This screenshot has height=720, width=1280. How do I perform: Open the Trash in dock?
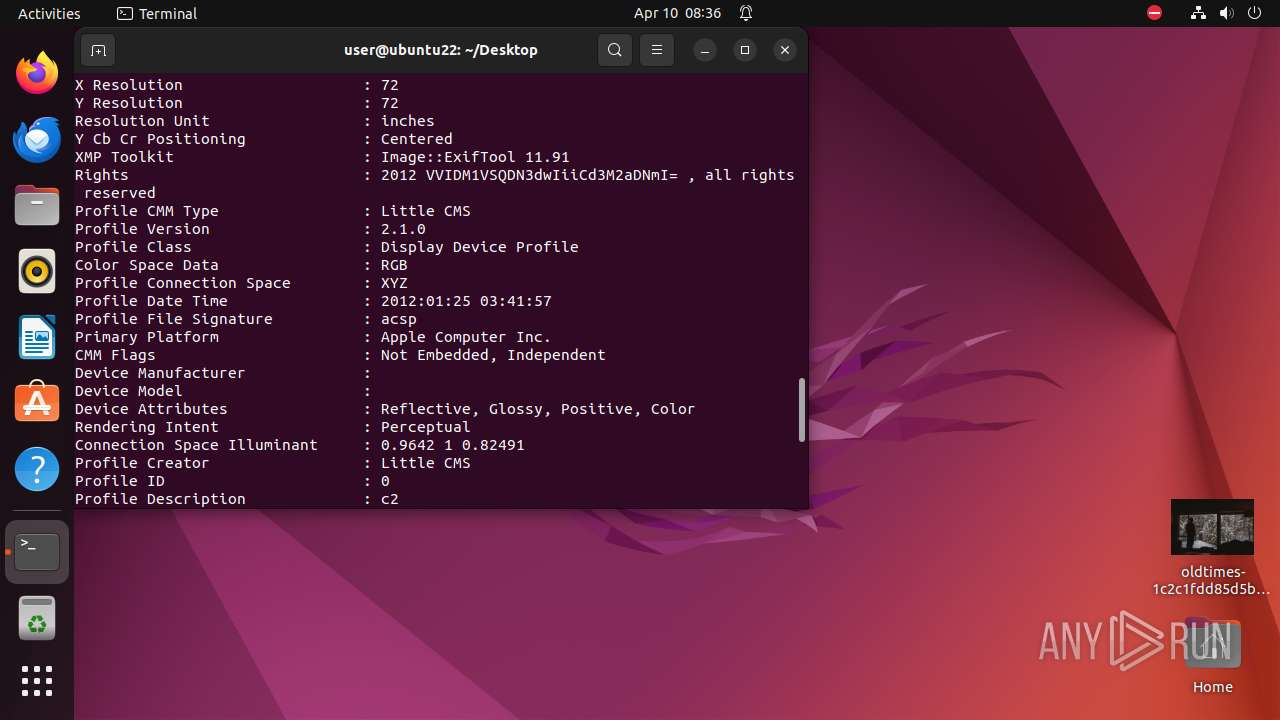[37, 619]
